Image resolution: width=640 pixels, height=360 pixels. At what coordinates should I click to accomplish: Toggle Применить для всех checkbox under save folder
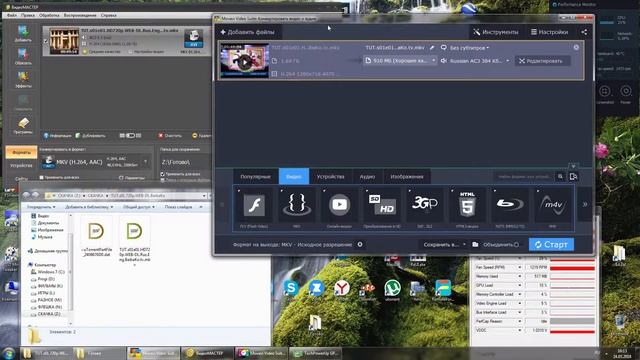point(163,174)
